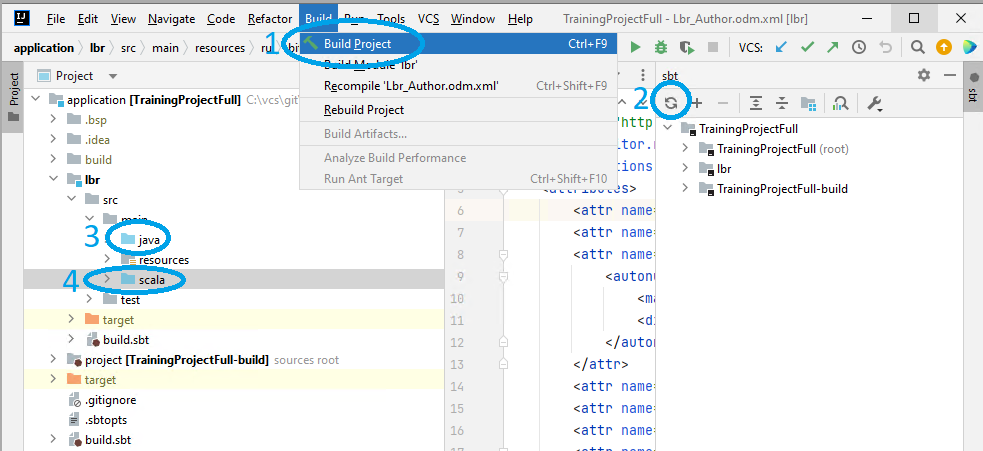983x451 pixels.
Task: Open Search Everywhere magnifier icon
Action: (918, 47)
